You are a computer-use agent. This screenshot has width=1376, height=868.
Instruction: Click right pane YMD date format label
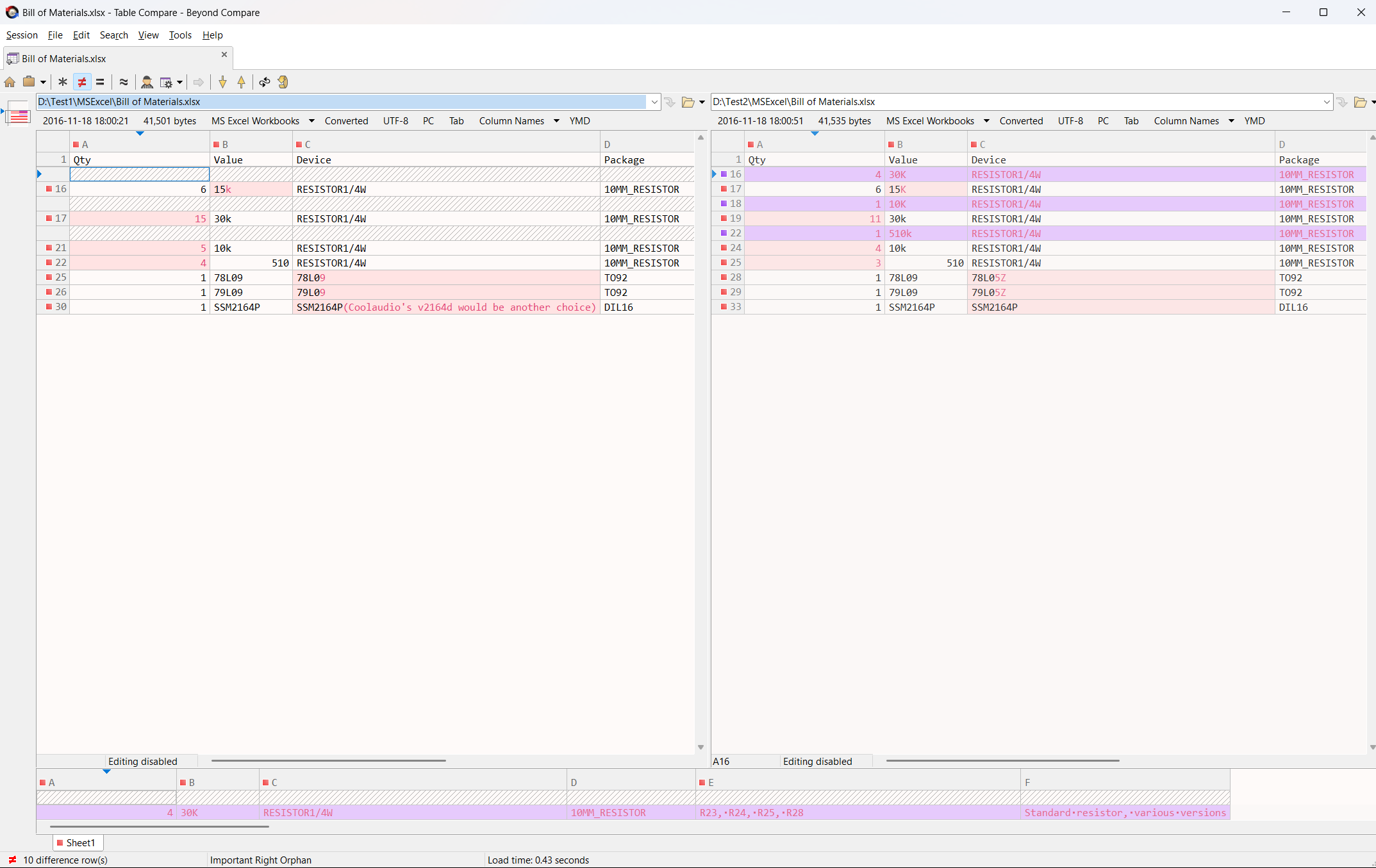pyautogui.click(x=1254, y=121)
